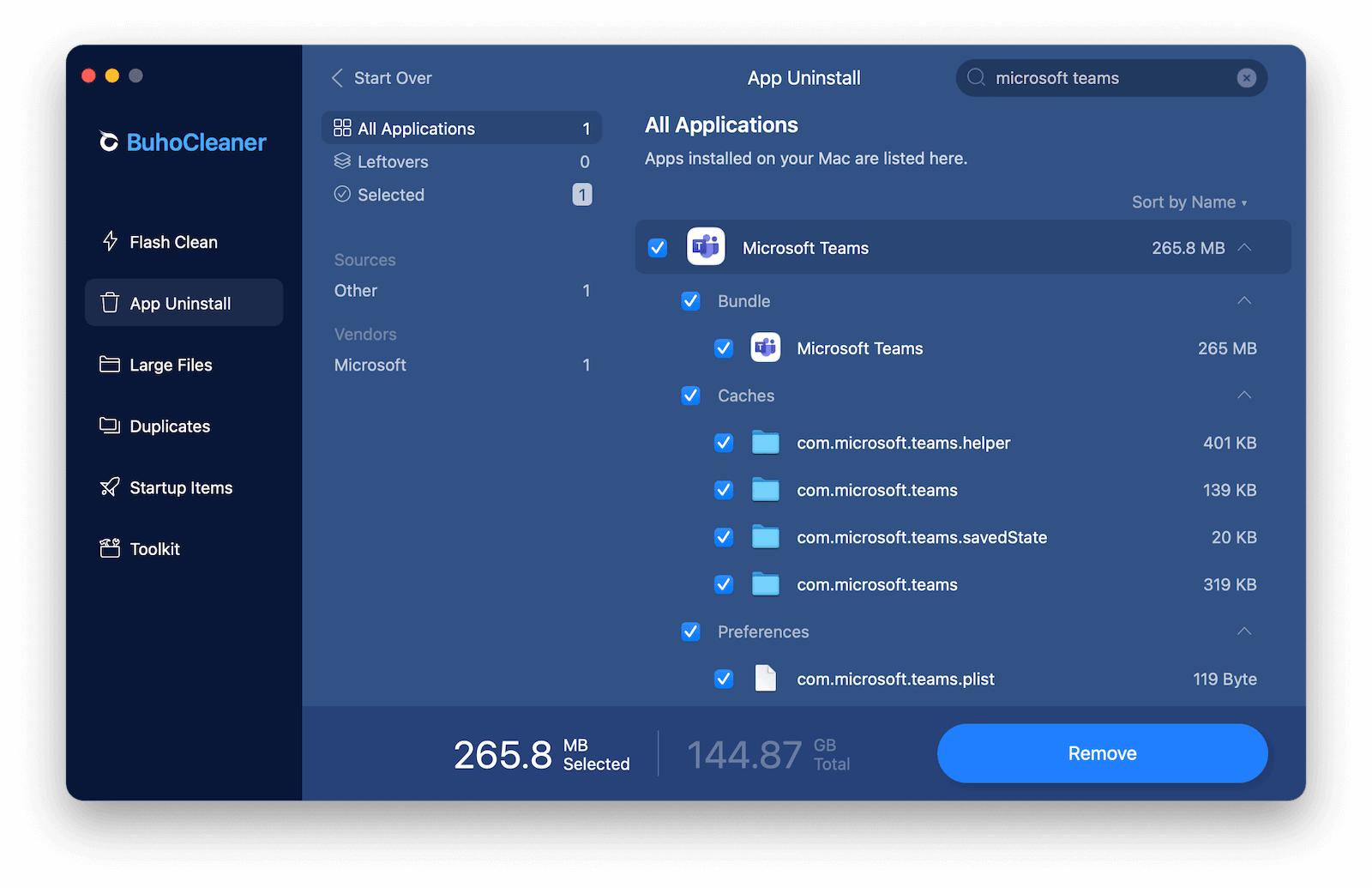The width and height of the screenshot is (1372, 888).
Task: Click Start Over to restart scan
Action: [x=382, y=77]
